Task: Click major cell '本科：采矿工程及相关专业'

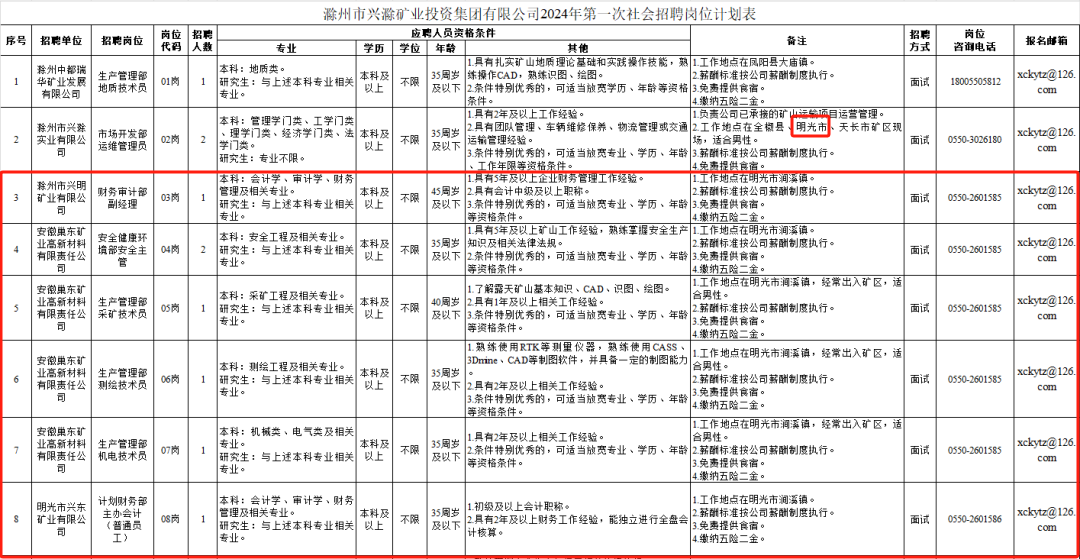Action: click(x=286, y=307)
